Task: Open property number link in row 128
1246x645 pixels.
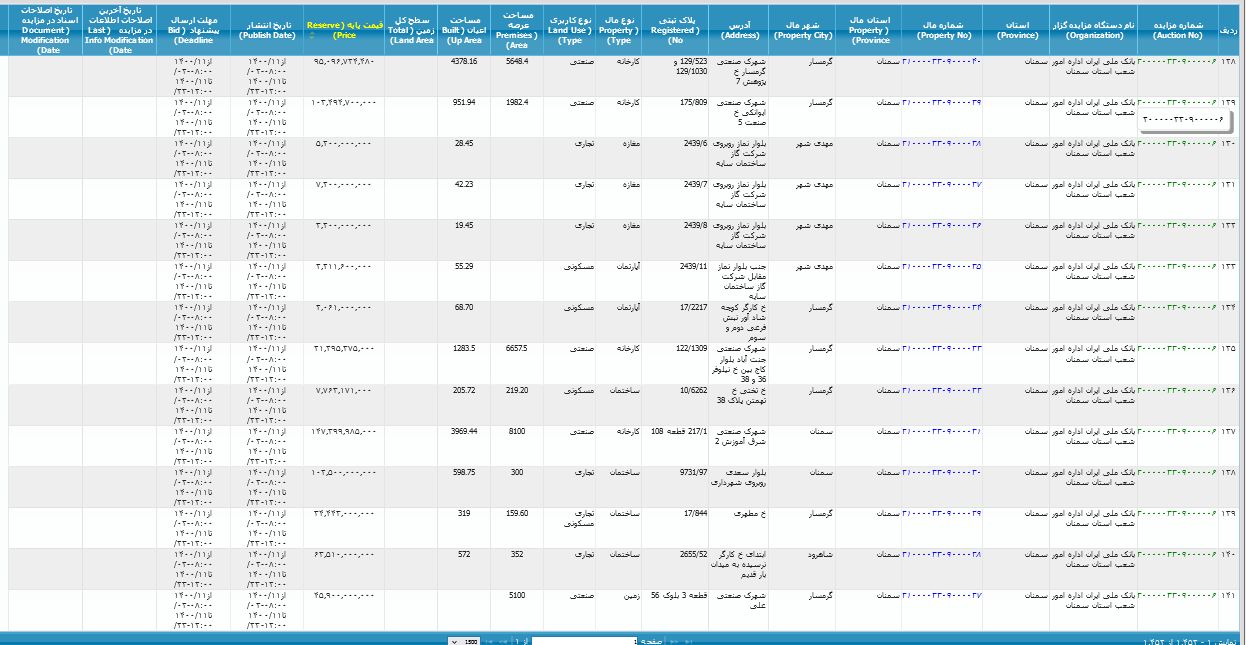Action: coord(942,62)
